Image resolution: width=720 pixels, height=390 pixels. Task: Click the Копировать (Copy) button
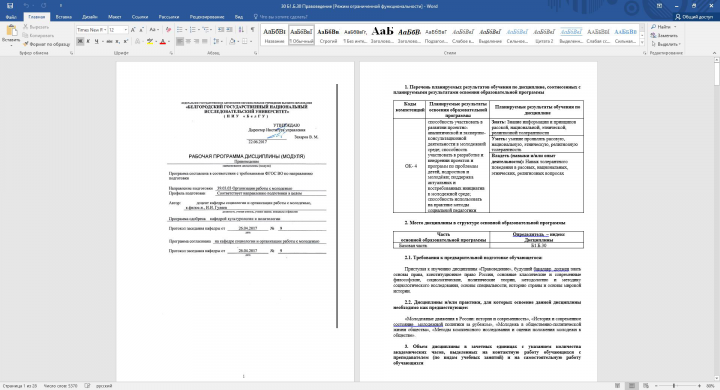pyautogui.click(x=39, y=35)
